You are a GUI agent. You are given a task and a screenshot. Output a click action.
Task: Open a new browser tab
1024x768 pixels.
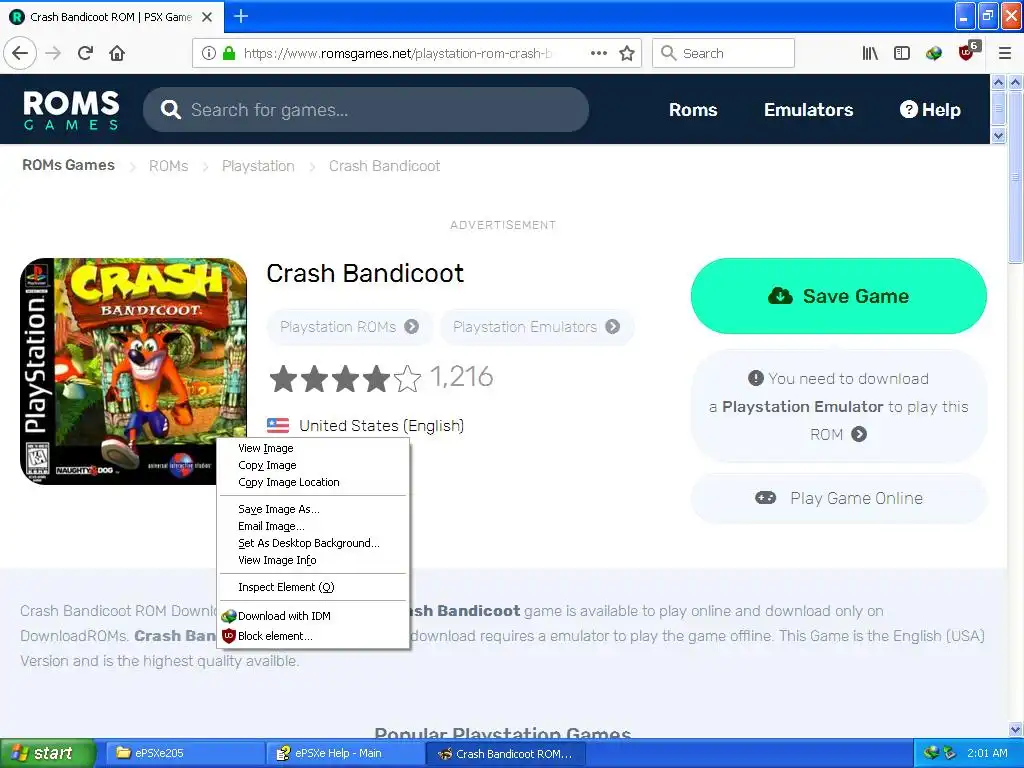pyautogui.click(x=241, y=16)
